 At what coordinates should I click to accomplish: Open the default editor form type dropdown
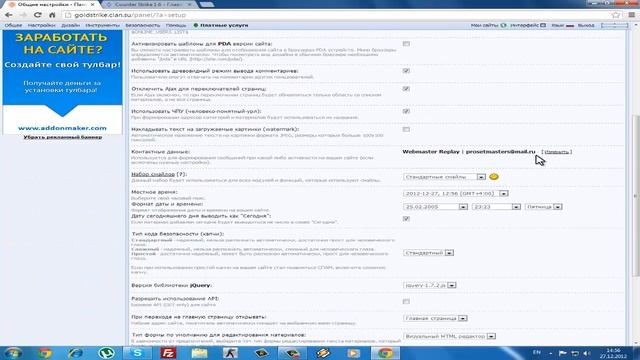(449, 336)
